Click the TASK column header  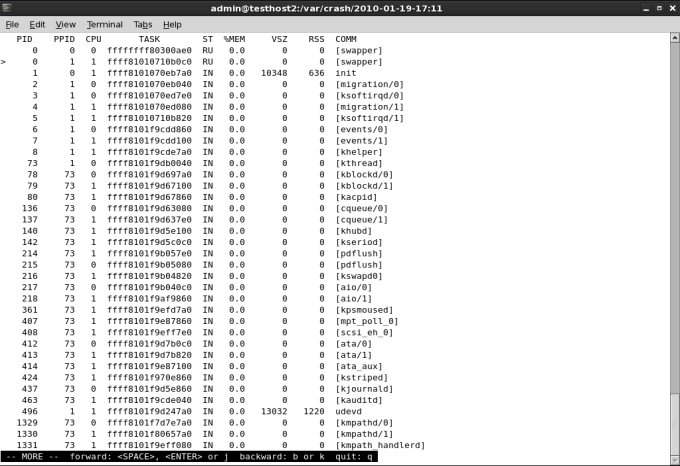tap(149, 39)
